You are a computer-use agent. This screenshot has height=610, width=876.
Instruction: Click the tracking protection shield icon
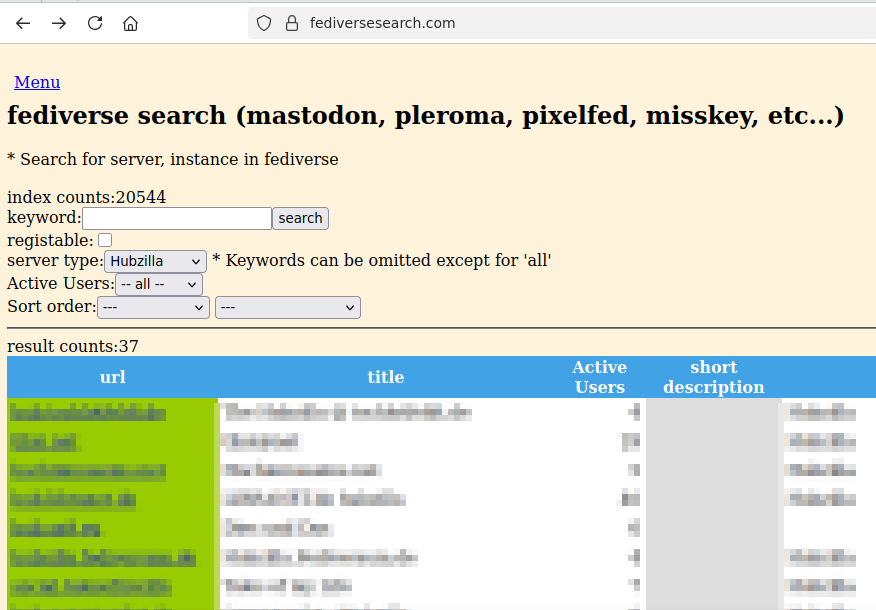tap(264, 23)
